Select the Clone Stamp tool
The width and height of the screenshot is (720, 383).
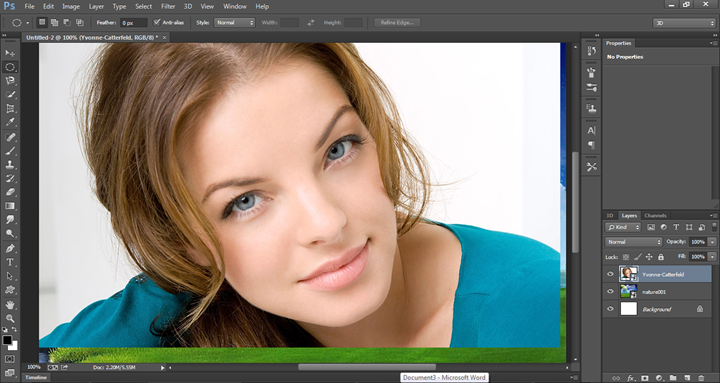10,164
